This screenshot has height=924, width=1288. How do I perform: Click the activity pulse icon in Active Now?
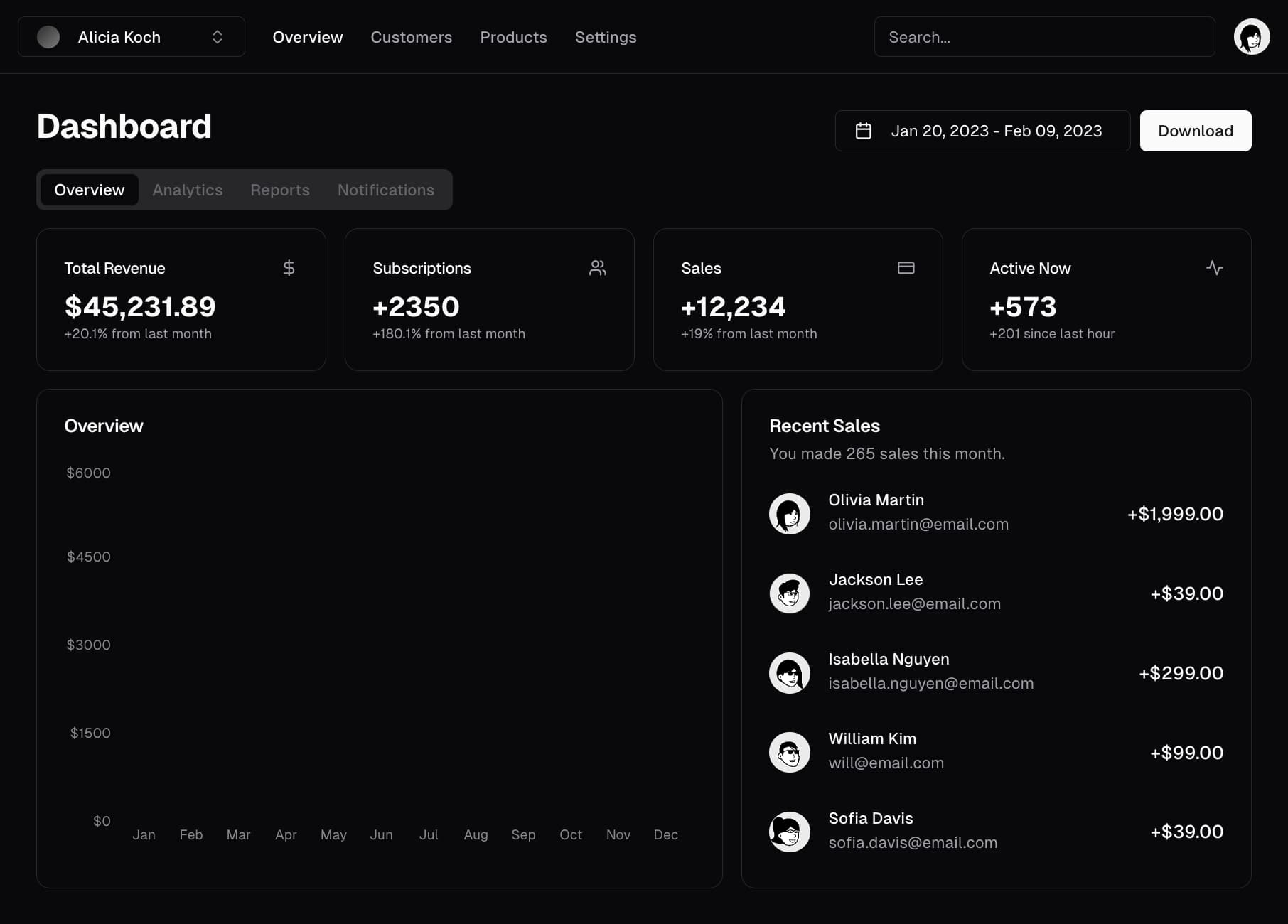click(x=1214, y=268)
